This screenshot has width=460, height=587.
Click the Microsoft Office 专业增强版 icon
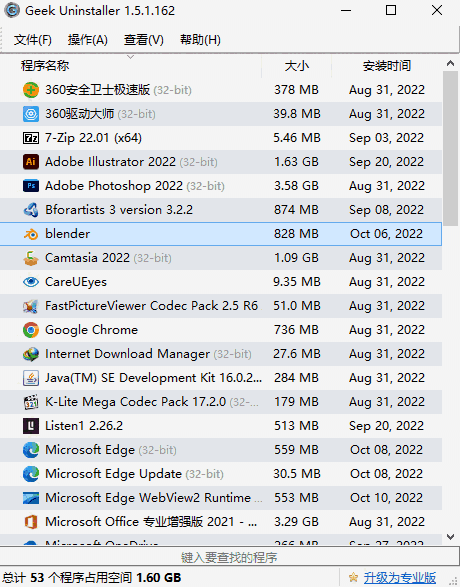coord(31,522)
